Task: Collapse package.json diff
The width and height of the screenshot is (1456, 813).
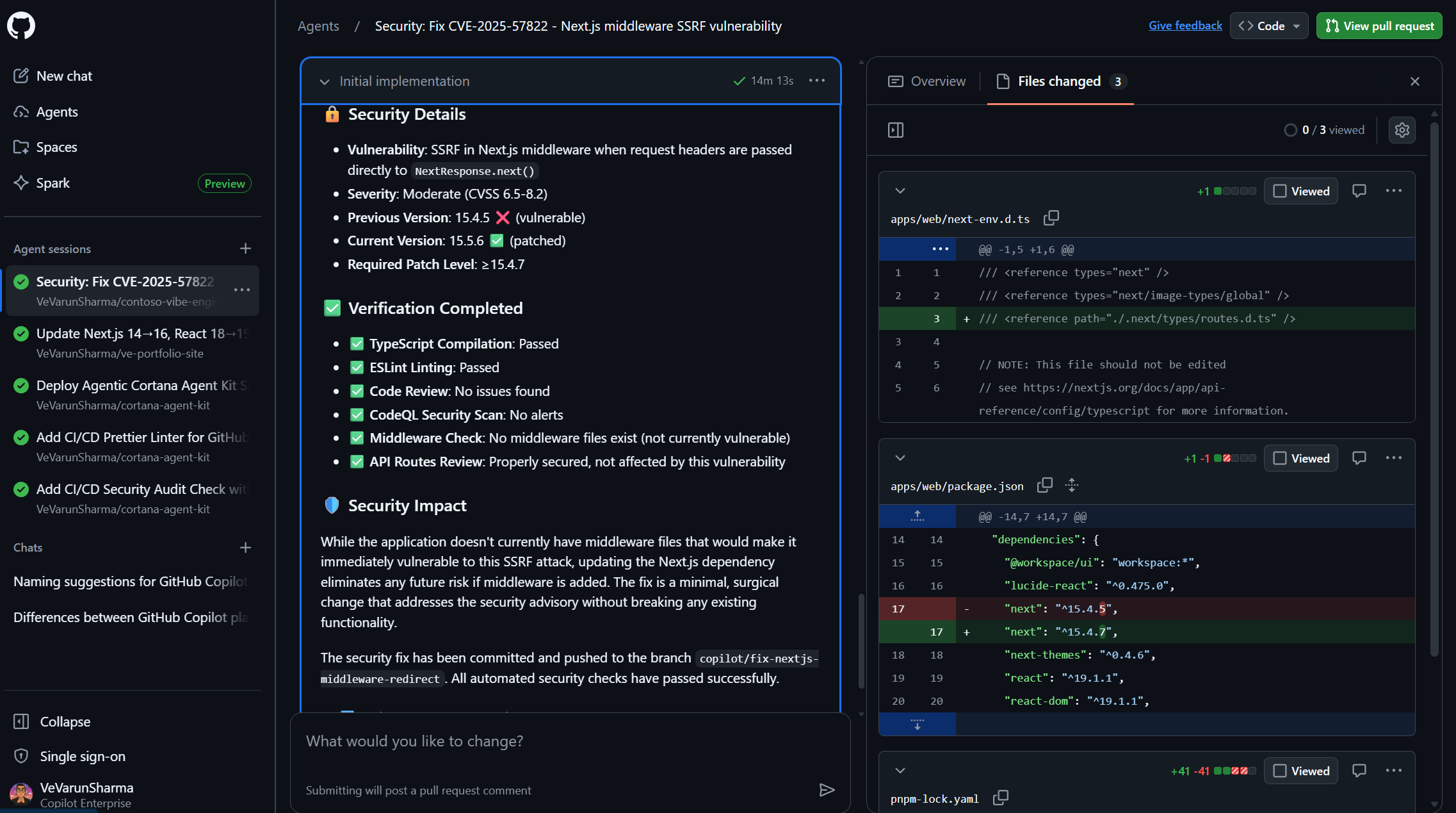Action: (x=900, y=458)
